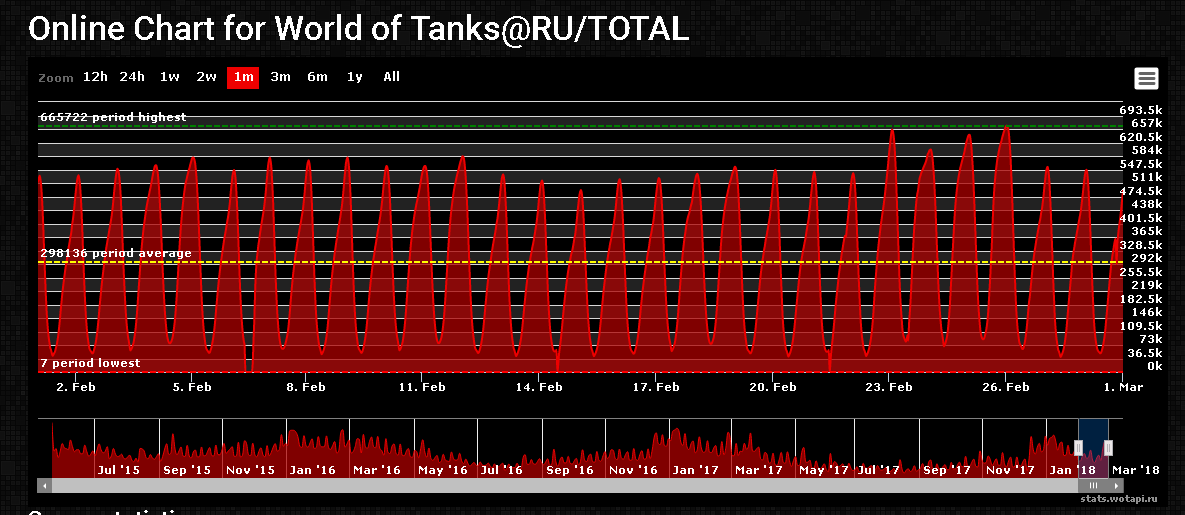
Task: Set zoom range to 24h
Action: pyautogui.click(x=132, y=77)
